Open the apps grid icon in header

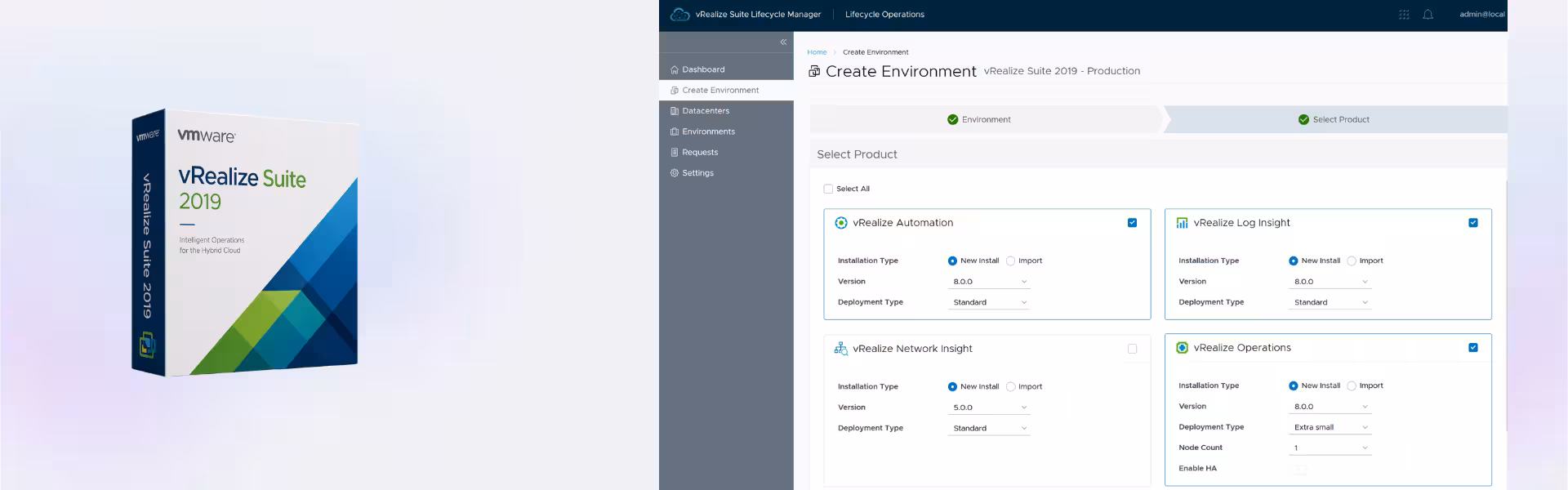coord(1404,15)
